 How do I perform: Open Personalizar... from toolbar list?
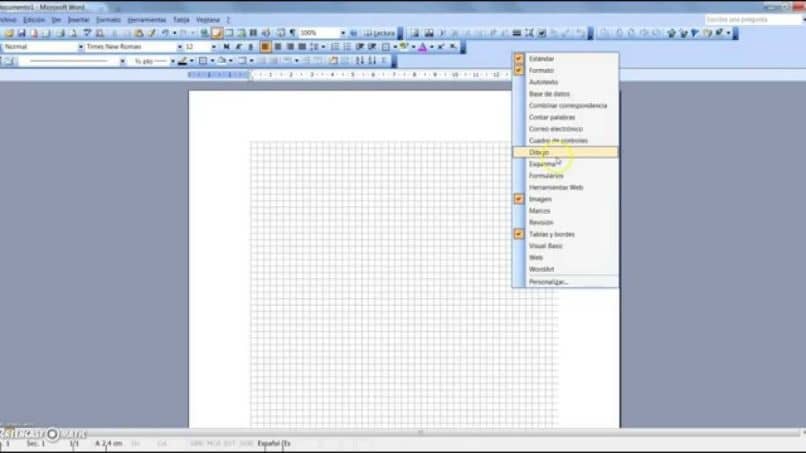coord(565,282)
